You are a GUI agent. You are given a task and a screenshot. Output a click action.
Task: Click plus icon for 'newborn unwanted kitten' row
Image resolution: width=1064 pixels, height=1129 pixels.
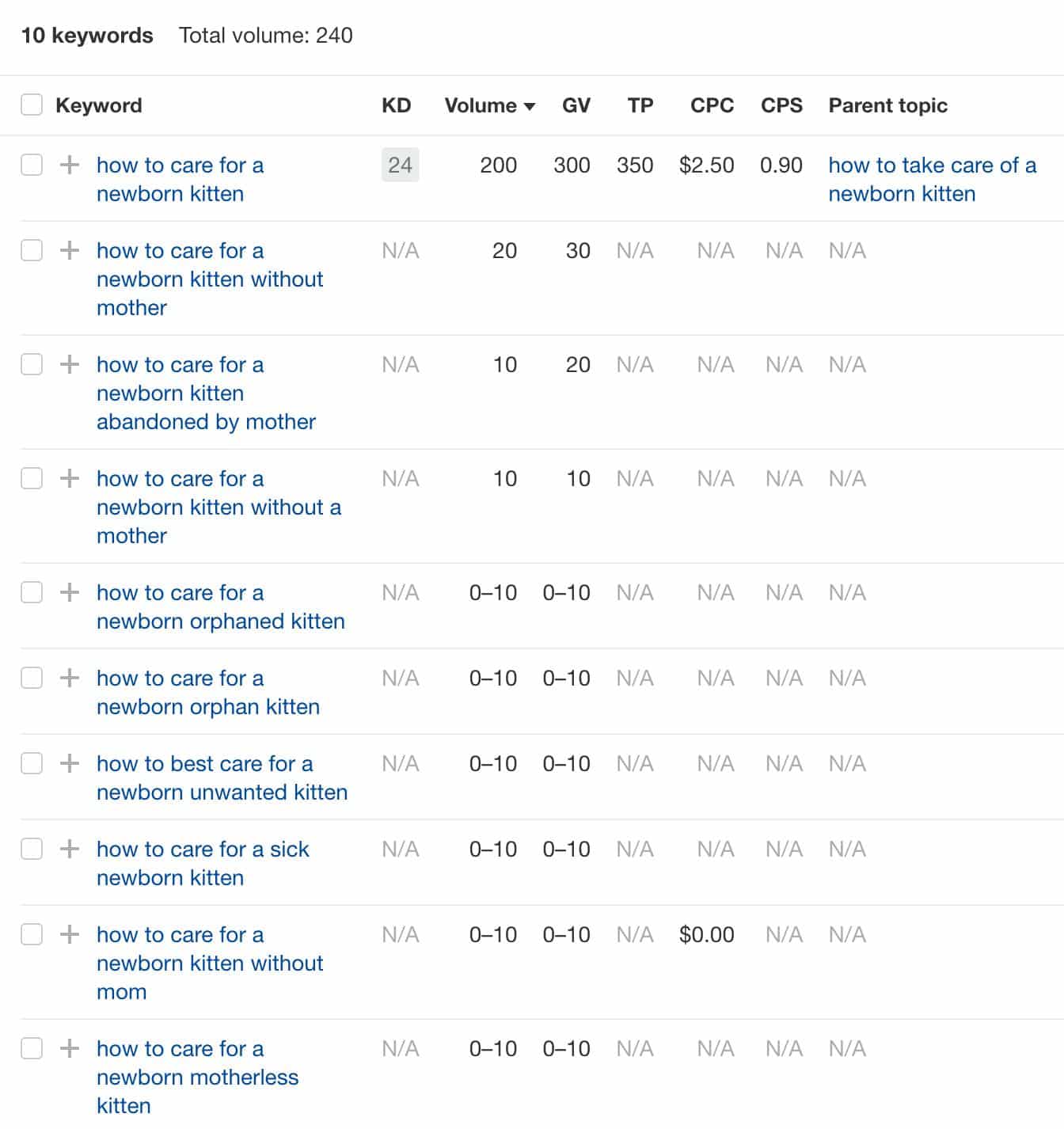(70, 763)
